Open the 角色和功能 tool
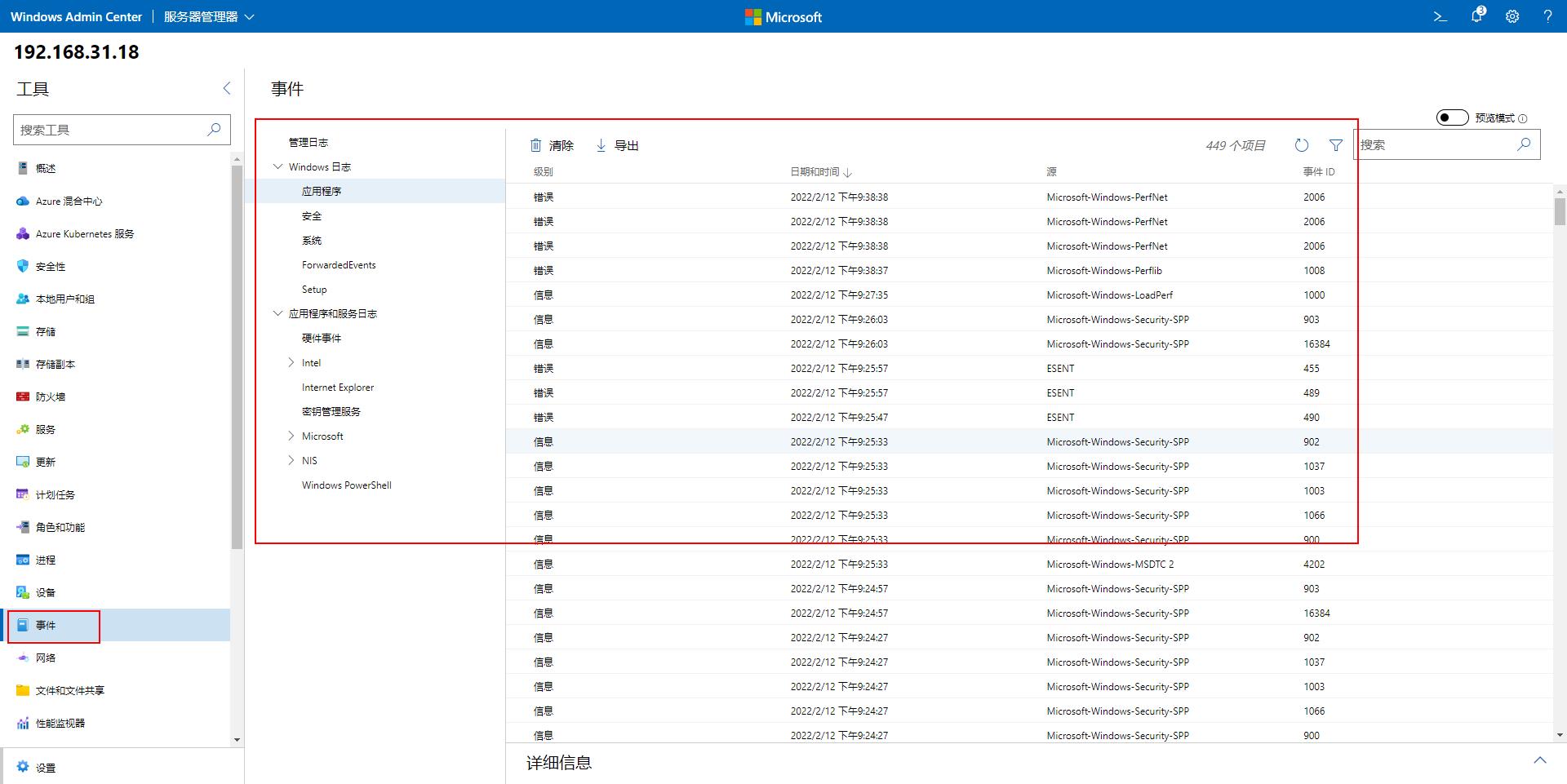Viewport: 1567px width, 784px height. click(x=115, y=527)
